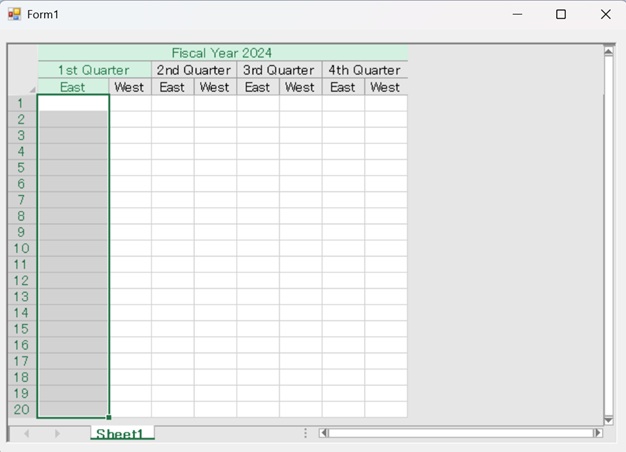Close the Form1 window
Viewport: 626px width, 452px height.
[606, 14]
